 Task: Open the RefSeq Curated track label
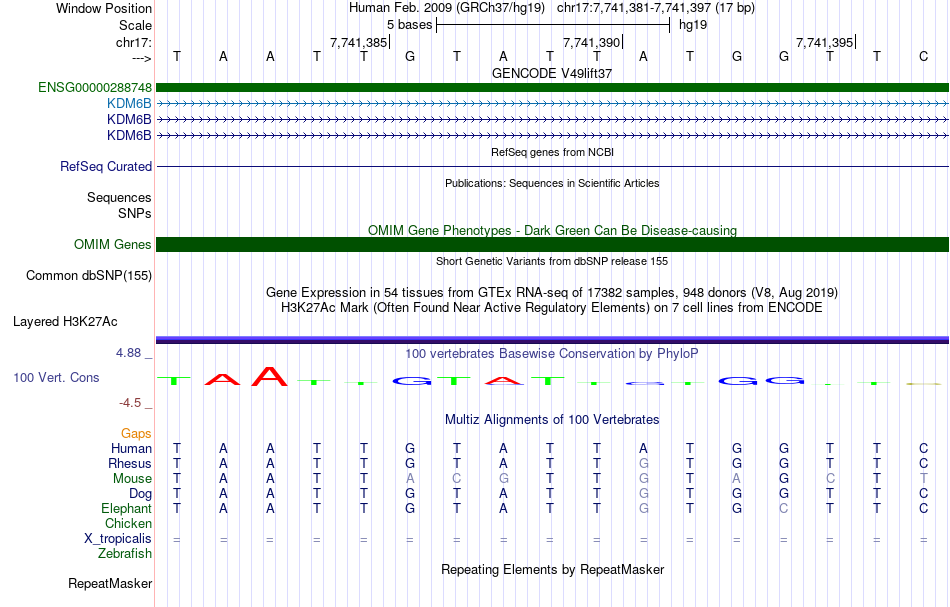click(106, 167)
